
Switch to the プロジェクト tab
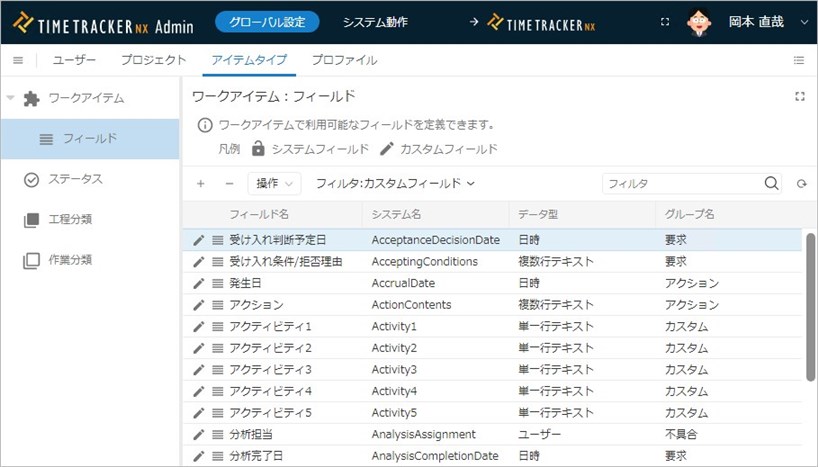pos(154,60)
